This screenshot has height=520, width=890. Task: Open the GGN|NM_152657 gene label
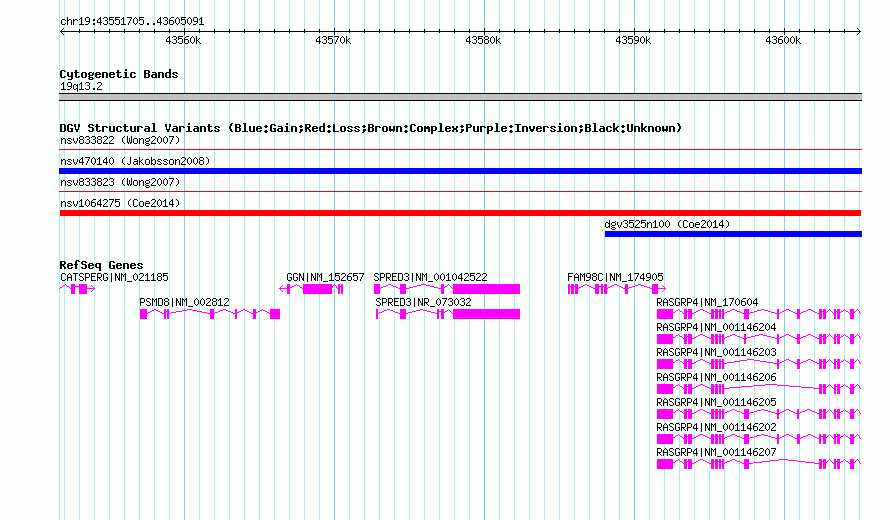coord(325,277)
